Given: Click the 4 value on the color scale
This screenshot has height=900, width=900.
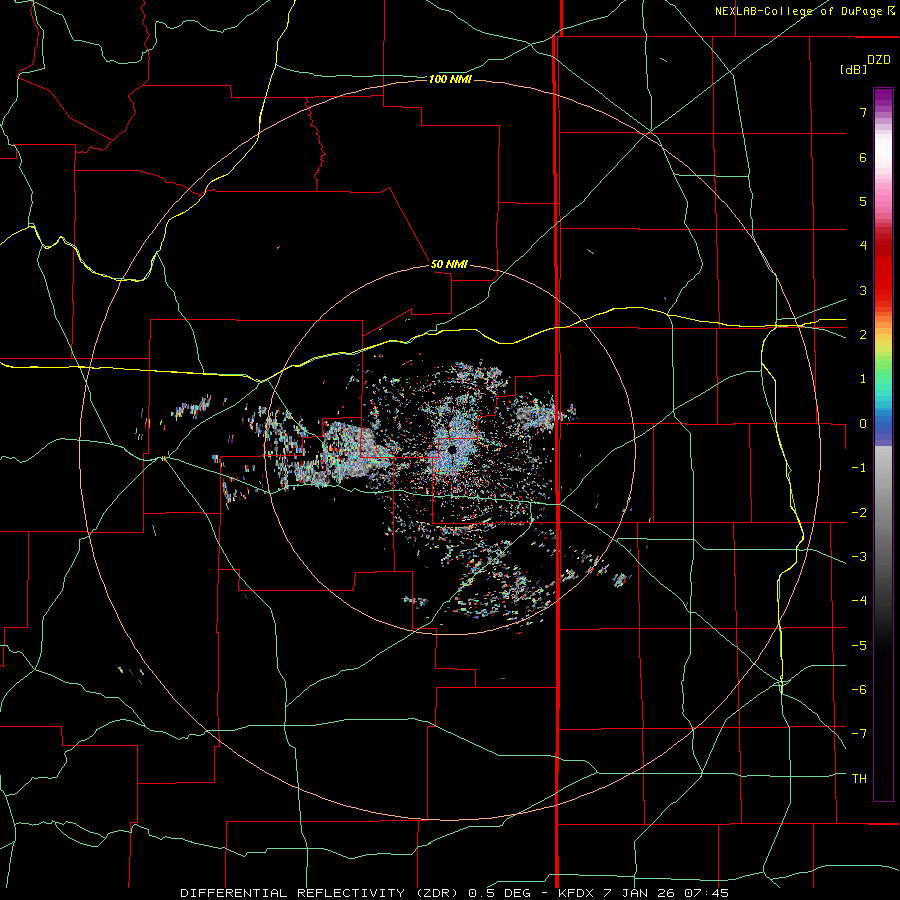Looking at the screenshot, I should coord(863,246).
